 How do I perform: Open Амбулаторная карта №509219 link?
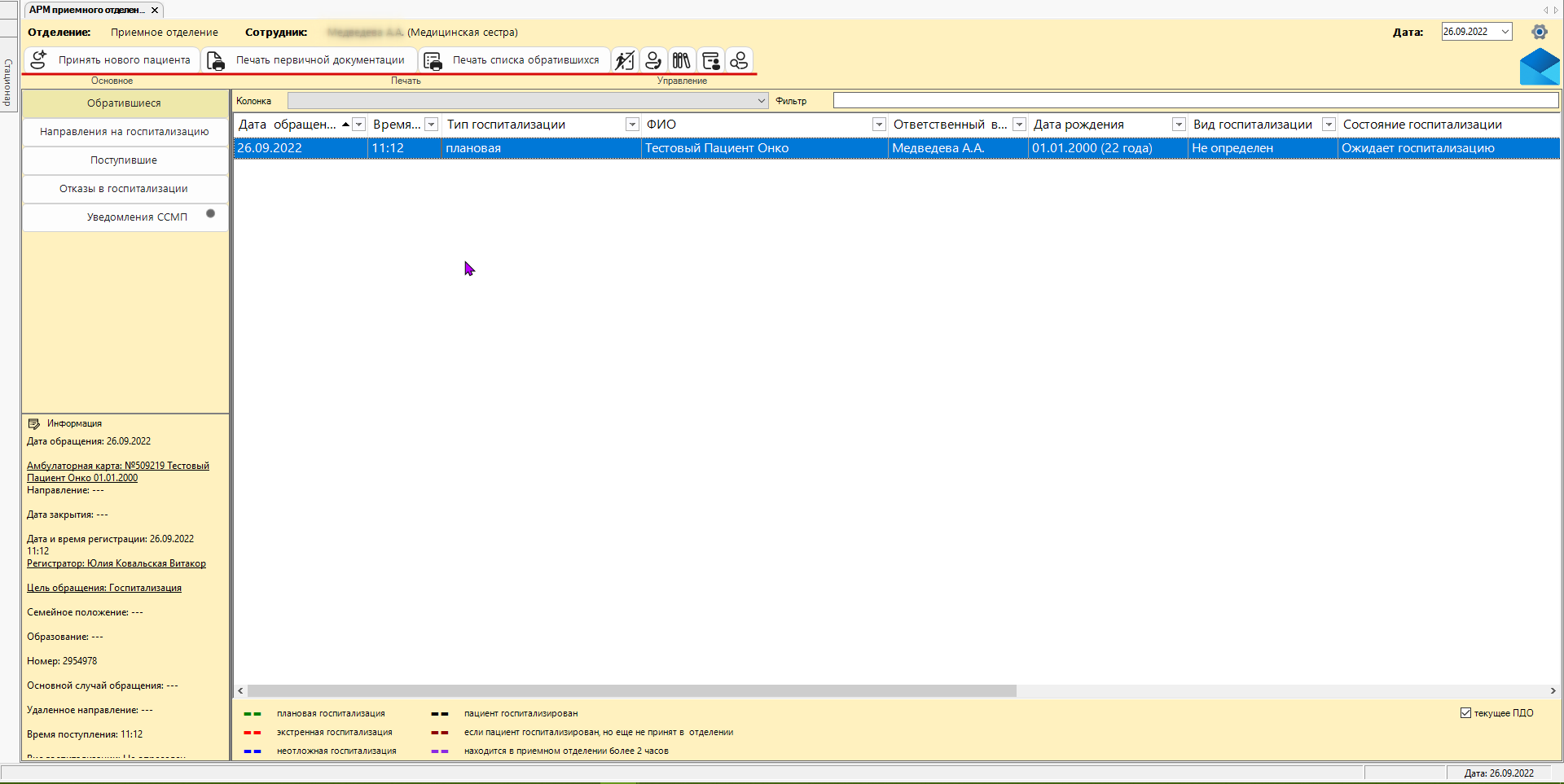coord(118,472)
